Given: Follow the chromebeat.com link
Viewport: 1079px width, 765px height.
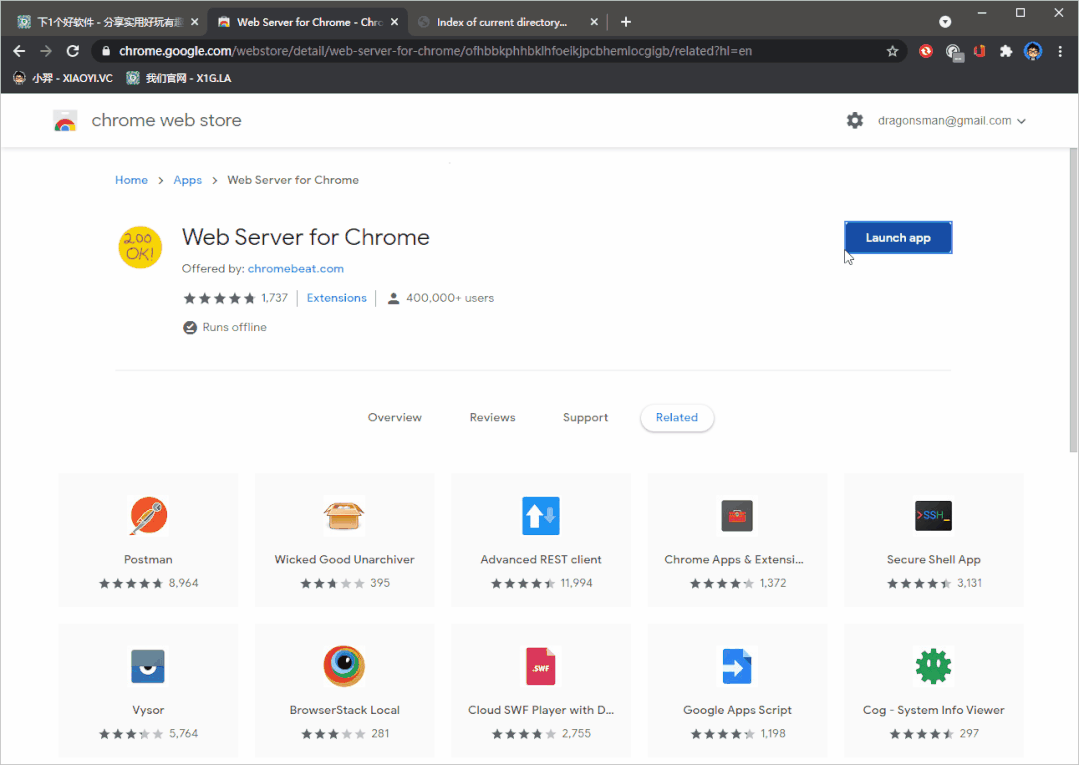Looking at the screenshot, I should pyautogui.click(x=295, y=269).
